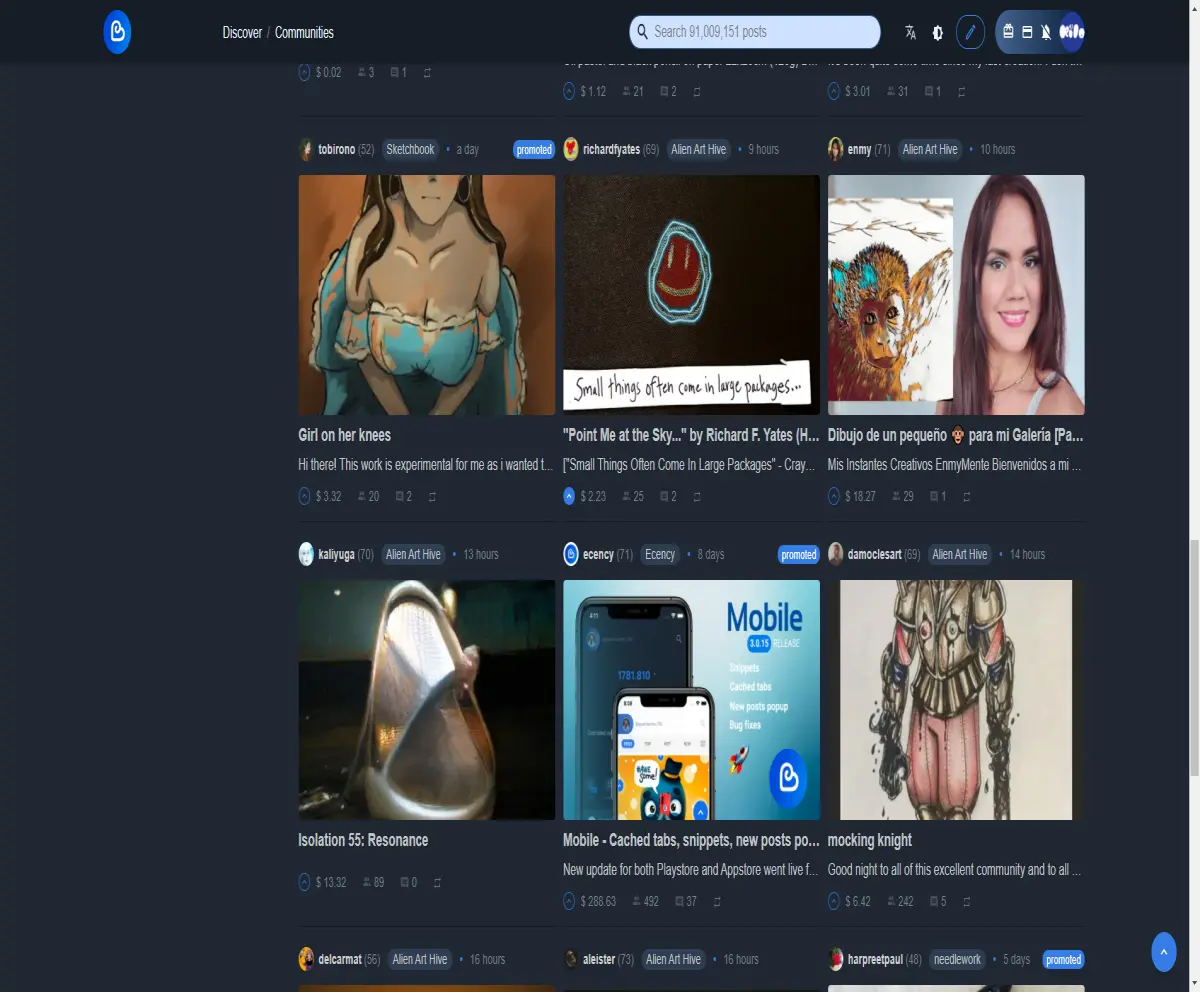This screenshot has height=992, width=1200.
Task: Open the 37 comments on Mobile post
Action: [x=685, y=901]
